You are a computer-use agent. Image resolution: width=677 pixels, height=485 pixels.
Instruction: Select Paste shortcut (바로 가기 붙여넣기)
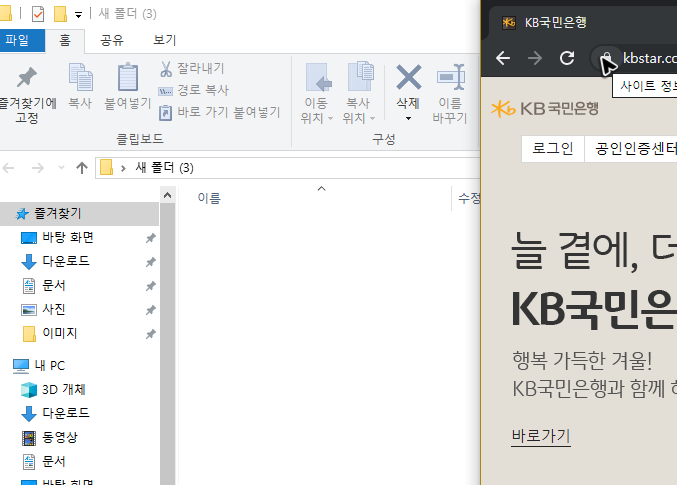click(220, 112)
